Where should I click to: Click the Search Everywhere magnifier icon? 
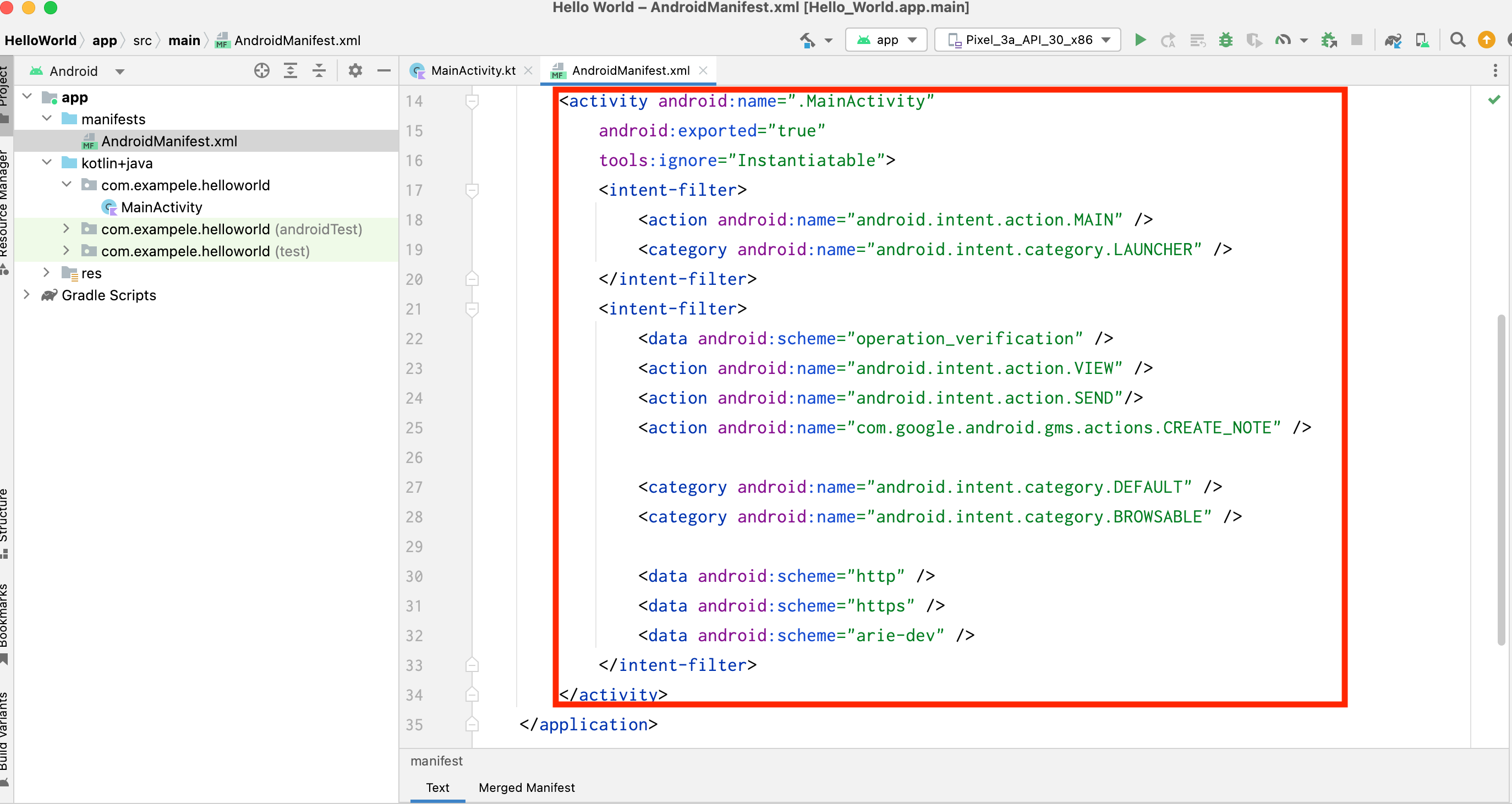1458,40
